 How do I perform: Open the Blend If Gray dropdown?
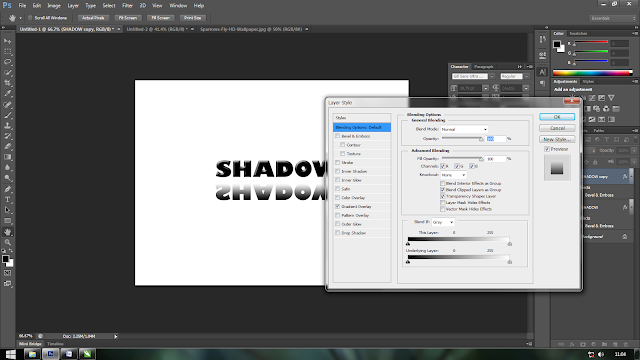[443, 222]
